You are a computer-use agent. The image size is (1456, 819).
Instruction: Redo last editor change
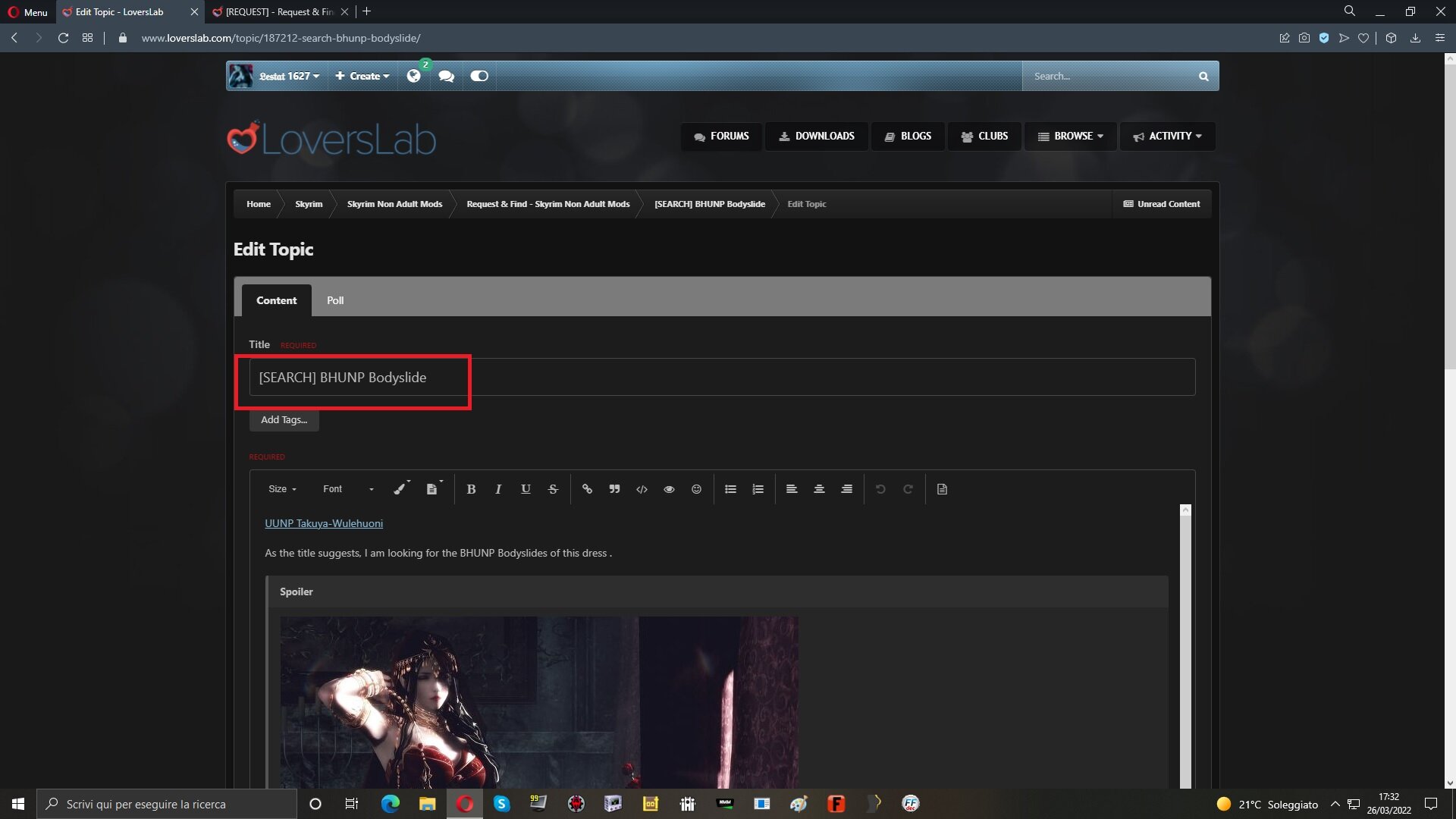[908, 489]
